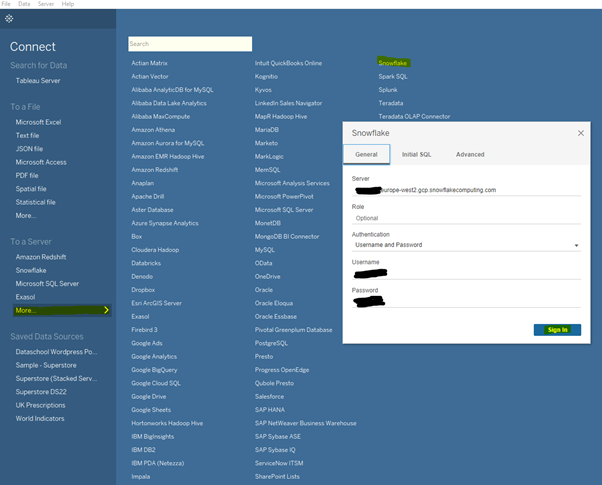This screenshot has width=602, height=485.
Task: Select Tableau Server under Search for Data
Action: (x=38, y=81)
